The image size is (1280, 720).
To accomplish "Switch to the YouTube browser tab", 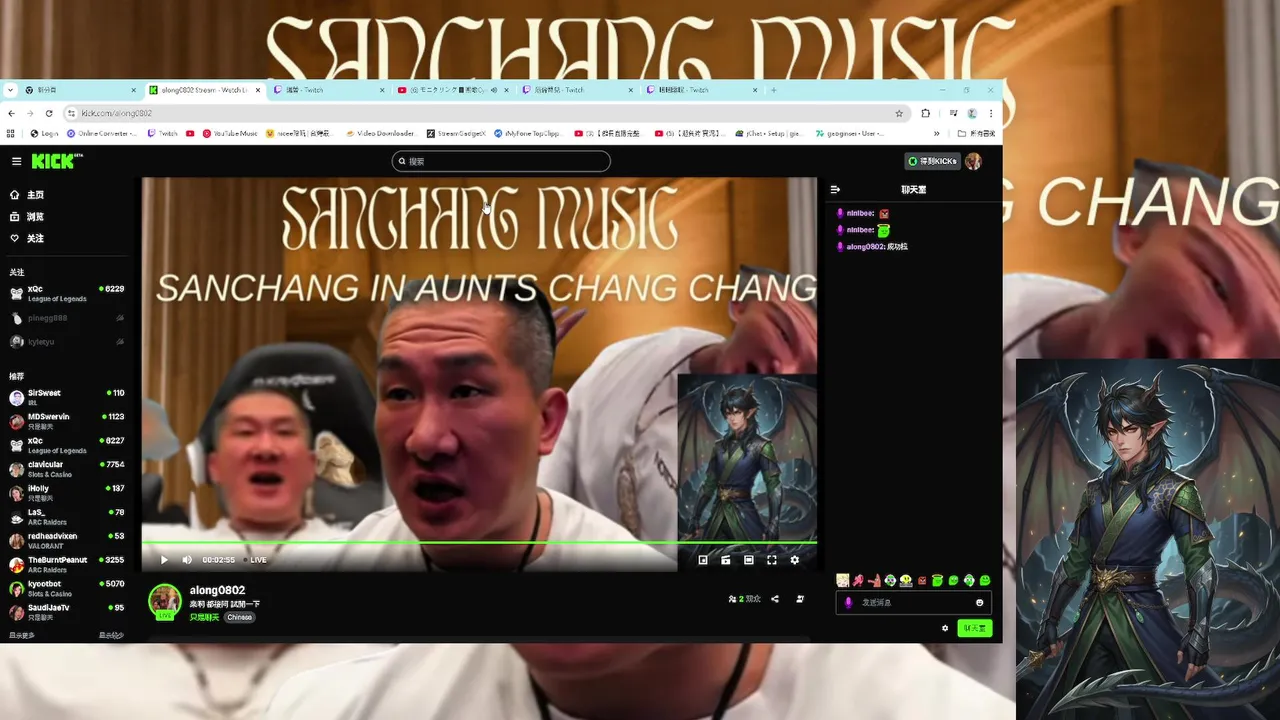I will pyautogui.click(x=452, y=90).
